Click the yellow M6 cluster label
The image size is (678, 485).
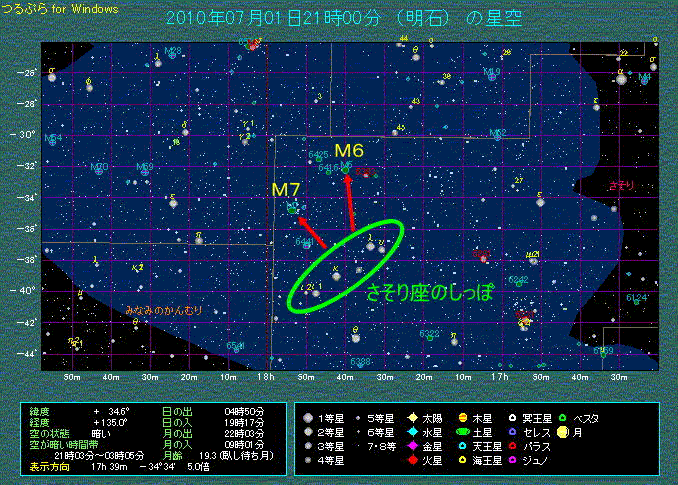coord(350,151)
